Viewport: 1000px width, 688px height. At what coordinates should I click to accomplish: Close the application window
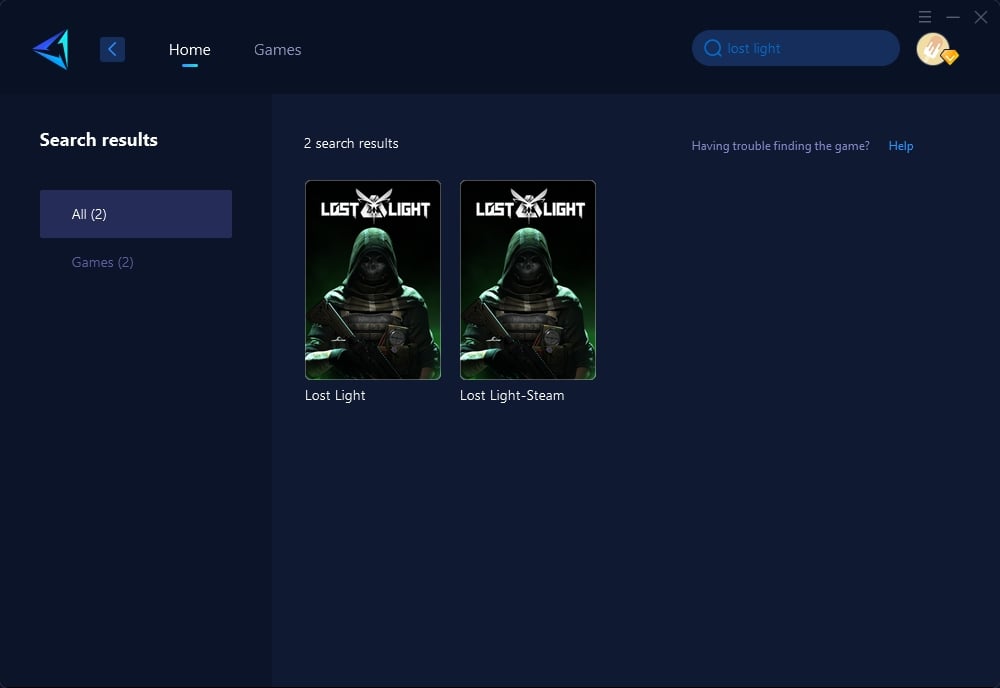click(x=981, y=17)
